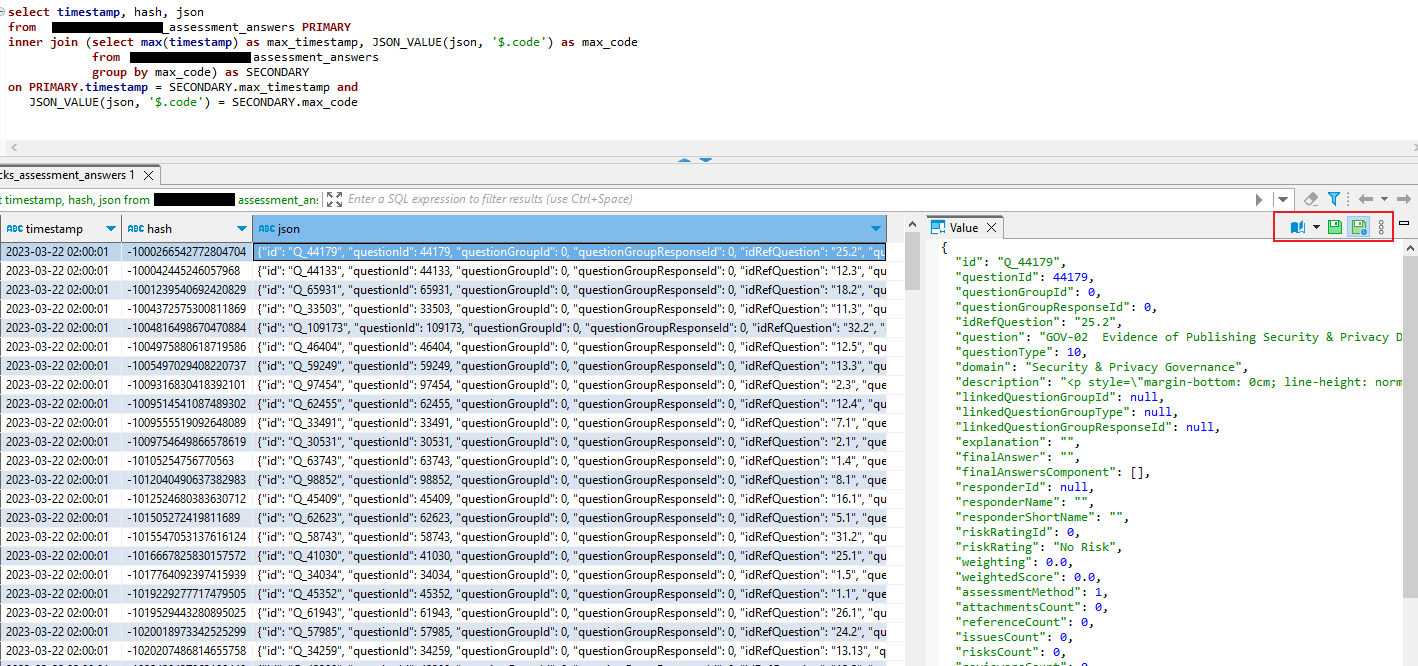Open value in external editor from Value panel
Viewport: 1418px width, 666px height.
pos(1298,226)
